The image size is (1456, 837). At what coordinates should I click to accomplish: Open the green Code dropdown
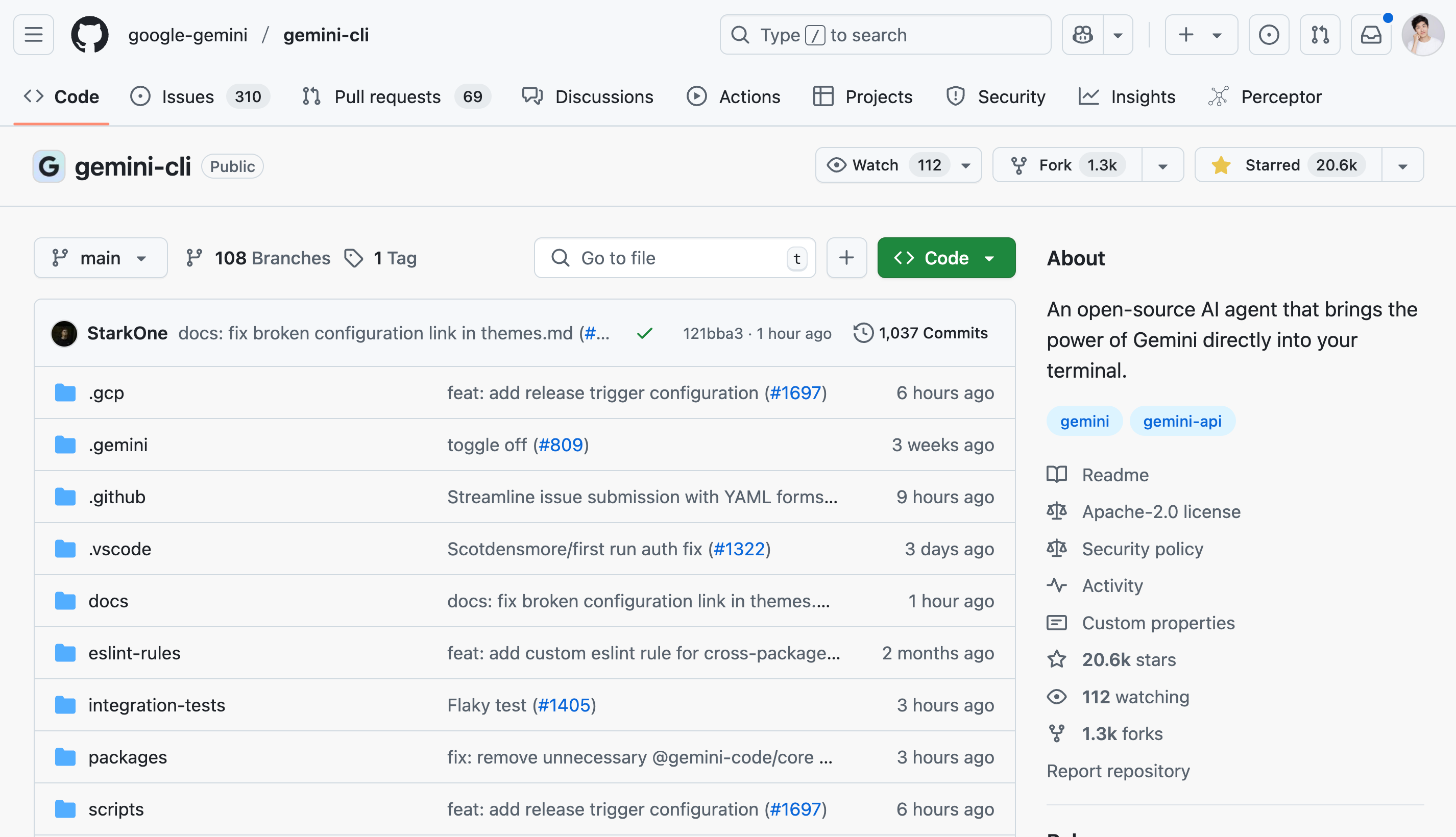(946, 258)
